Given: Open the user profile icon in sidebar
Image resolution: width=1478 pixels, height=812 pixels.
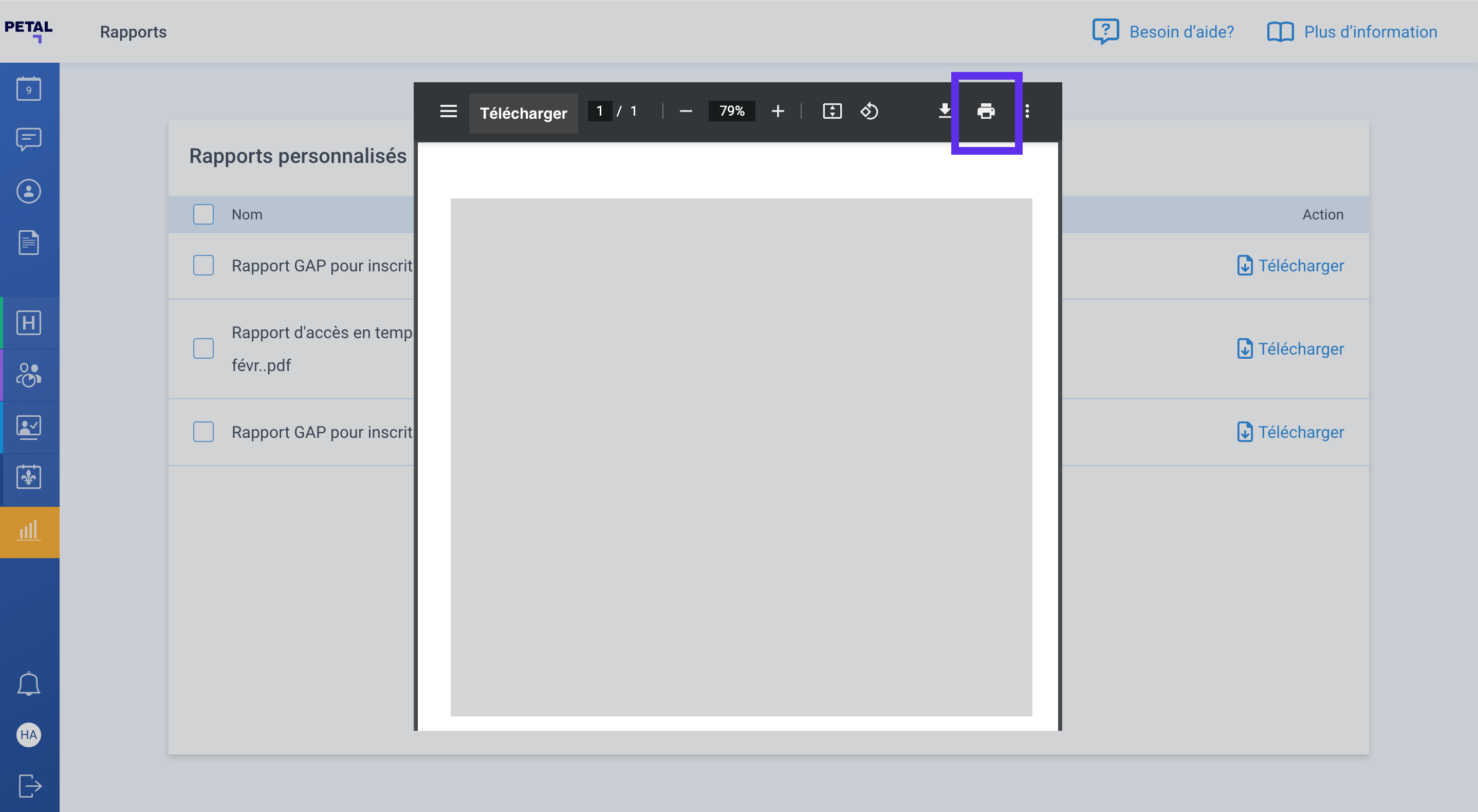Looking at the screenshot, I should pyautogui.click(x=29, y=191).
